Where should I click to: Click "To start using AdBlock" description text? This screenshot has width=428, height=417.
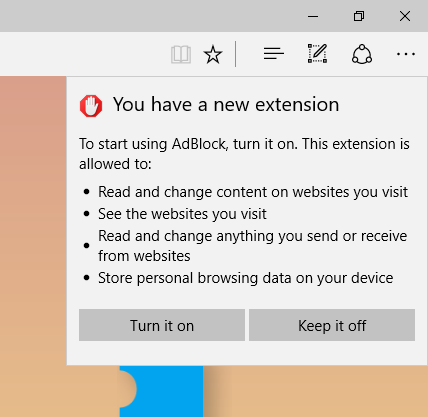[244, 154]
